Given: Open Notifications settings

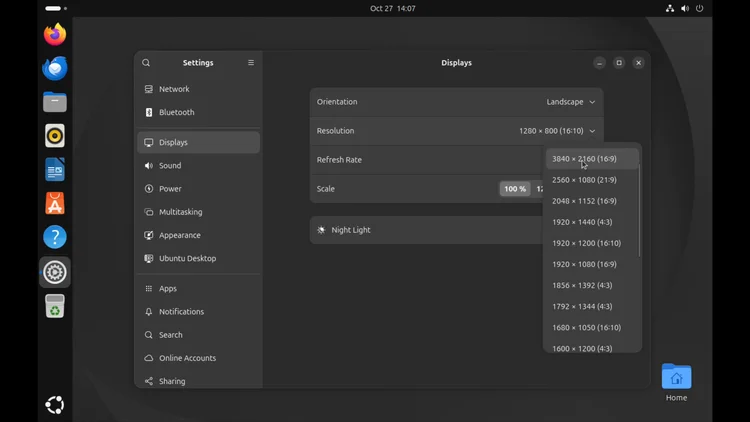Looking at the screenshot, I should click(199, 311).
